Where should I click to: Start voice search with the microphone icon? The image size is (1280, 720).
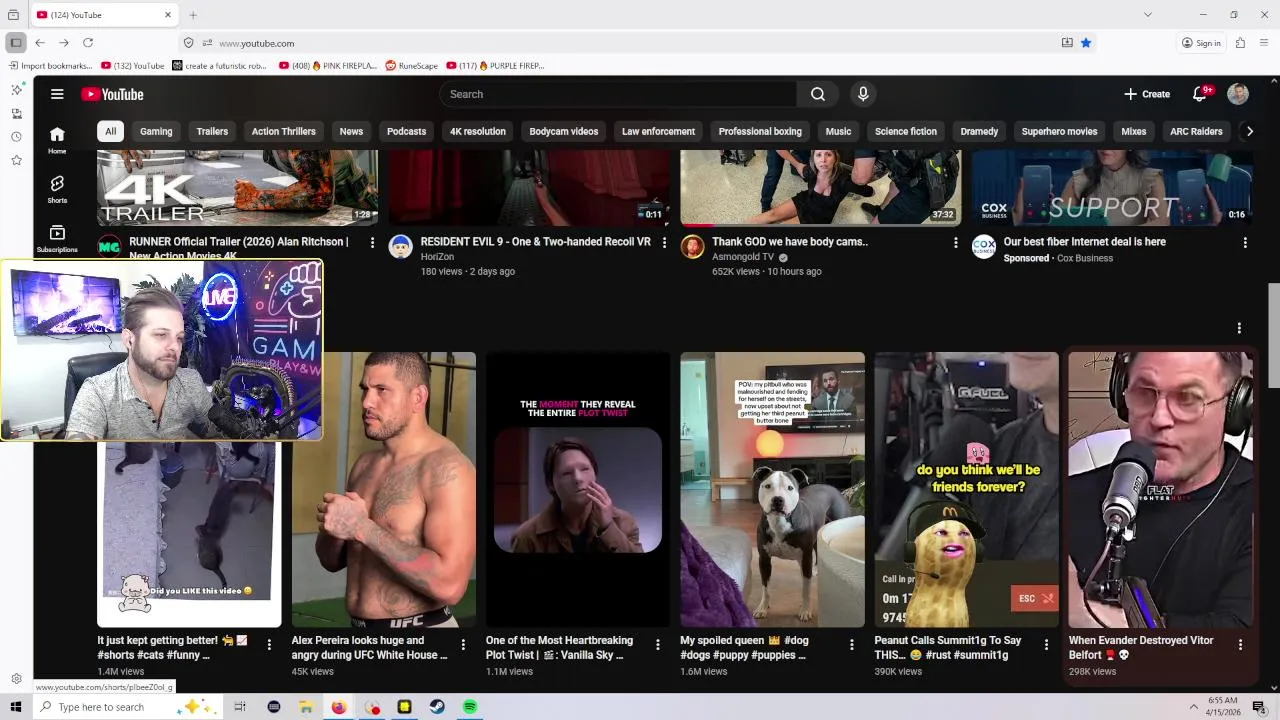pos(863,94)
